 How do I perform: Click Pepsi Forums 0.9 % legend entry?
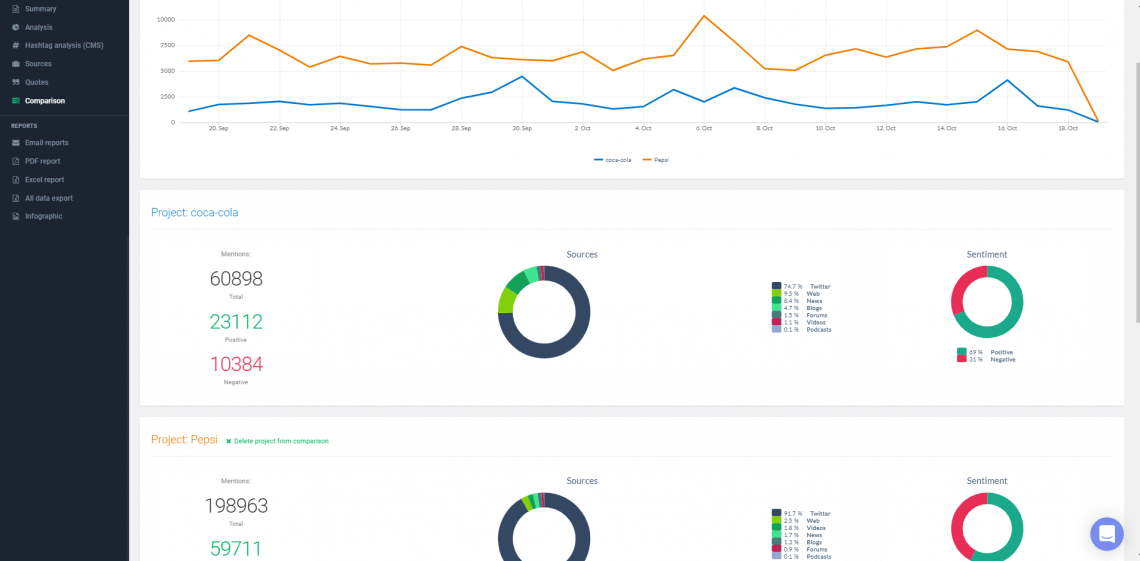799,549
